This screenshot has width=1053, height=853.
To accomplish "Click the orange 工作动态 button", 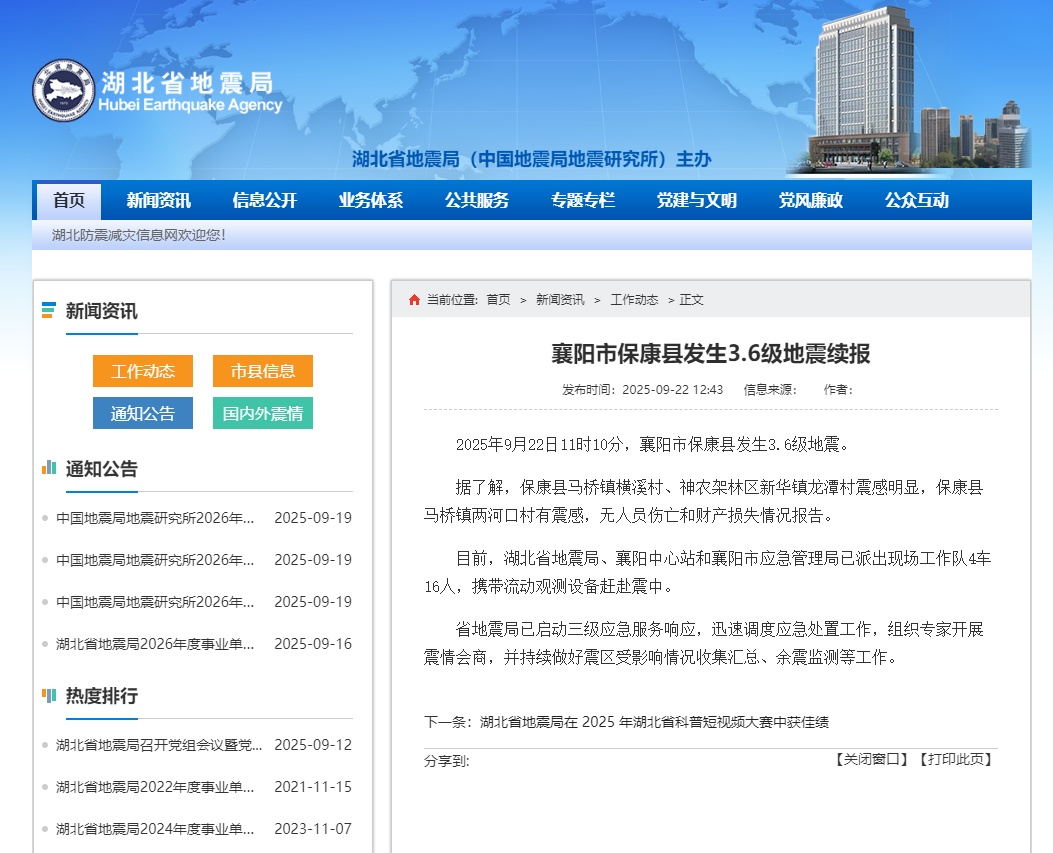I will [143, 371].
